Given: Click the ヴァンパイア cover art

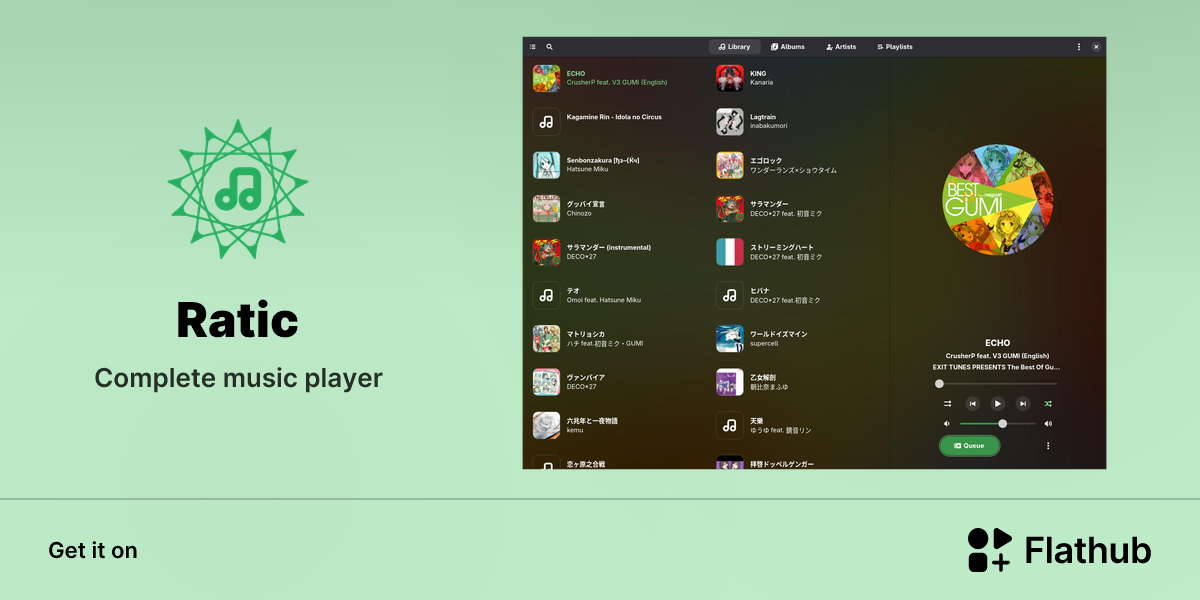Looking at the screenshot, I should click(546, 382).
